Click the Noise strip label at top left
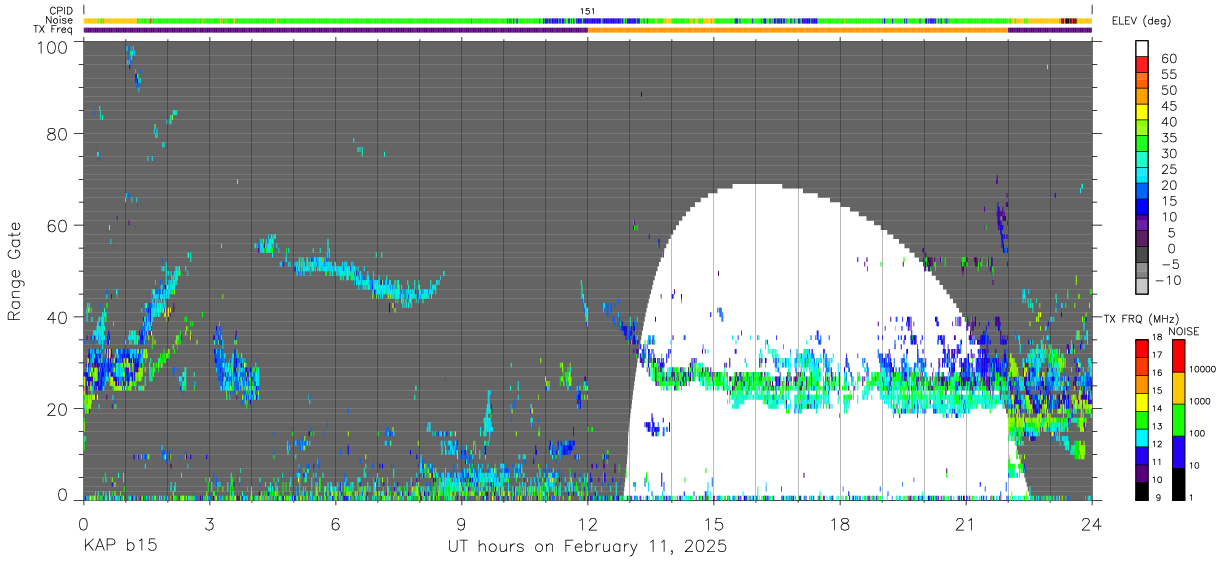The image size is (1228, 567). 60,20
